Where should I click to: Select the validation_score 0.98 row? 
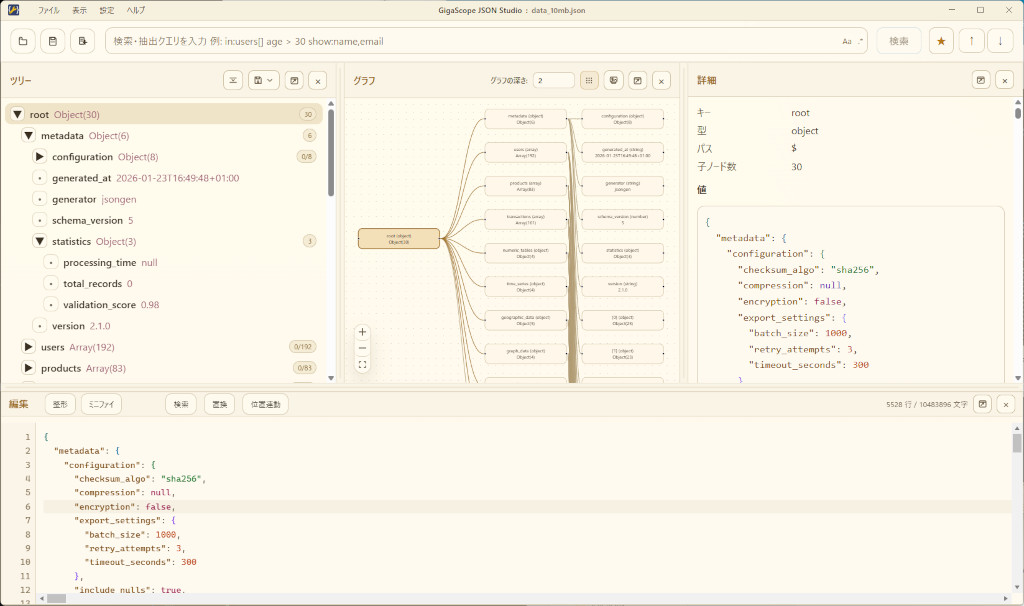pos(180,304)
